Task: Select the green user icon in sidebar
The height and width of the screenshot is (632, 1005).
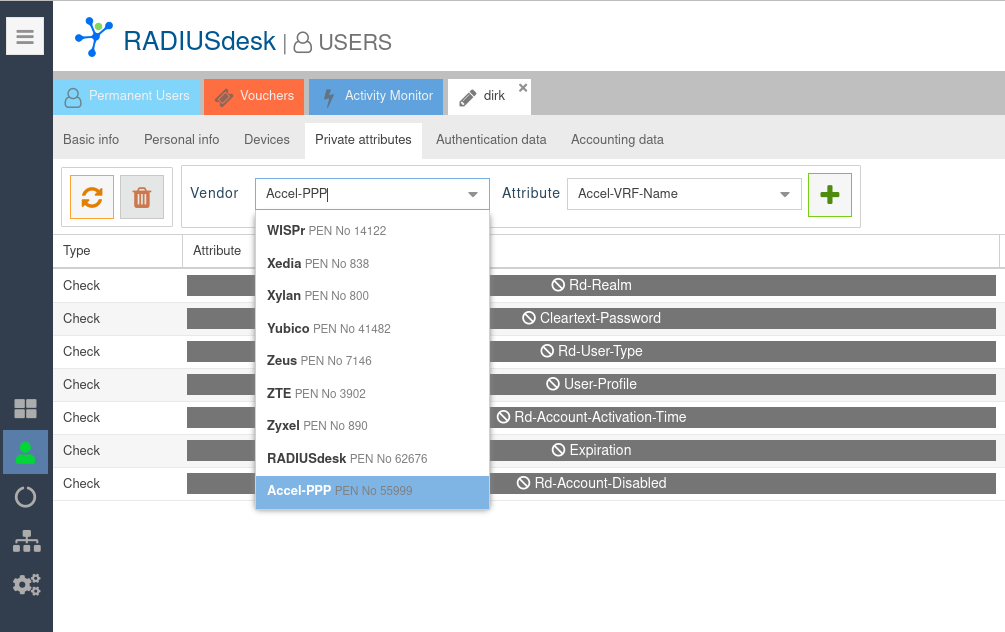Action: pos(25,452)
